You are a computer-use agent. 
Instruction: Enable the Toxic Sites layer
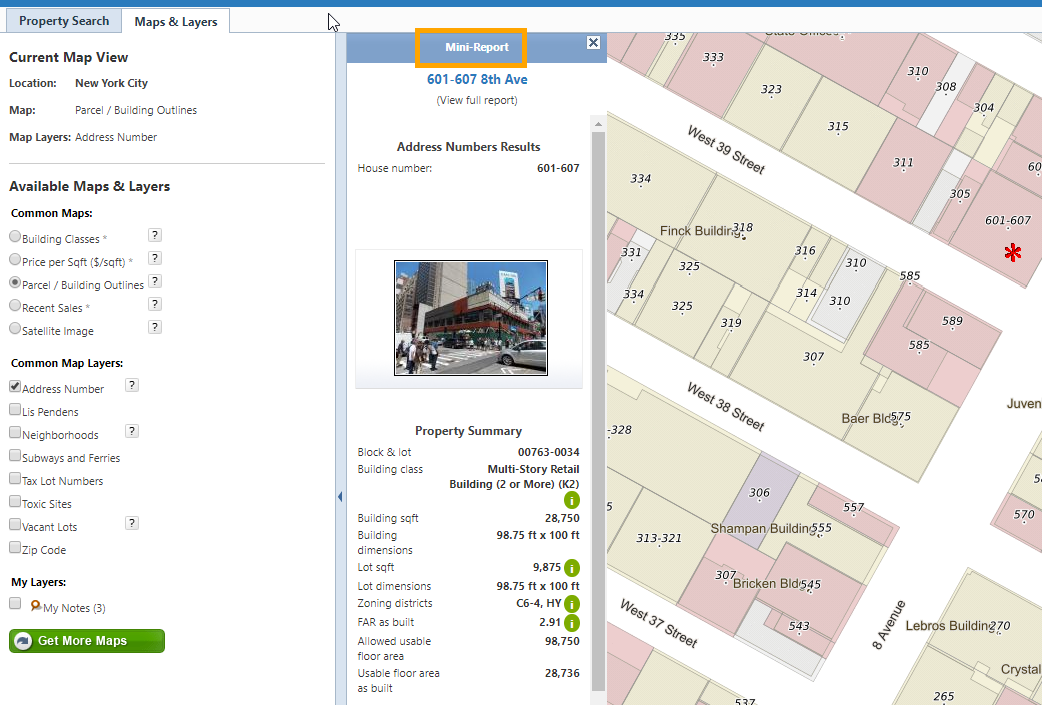(15, 502)
